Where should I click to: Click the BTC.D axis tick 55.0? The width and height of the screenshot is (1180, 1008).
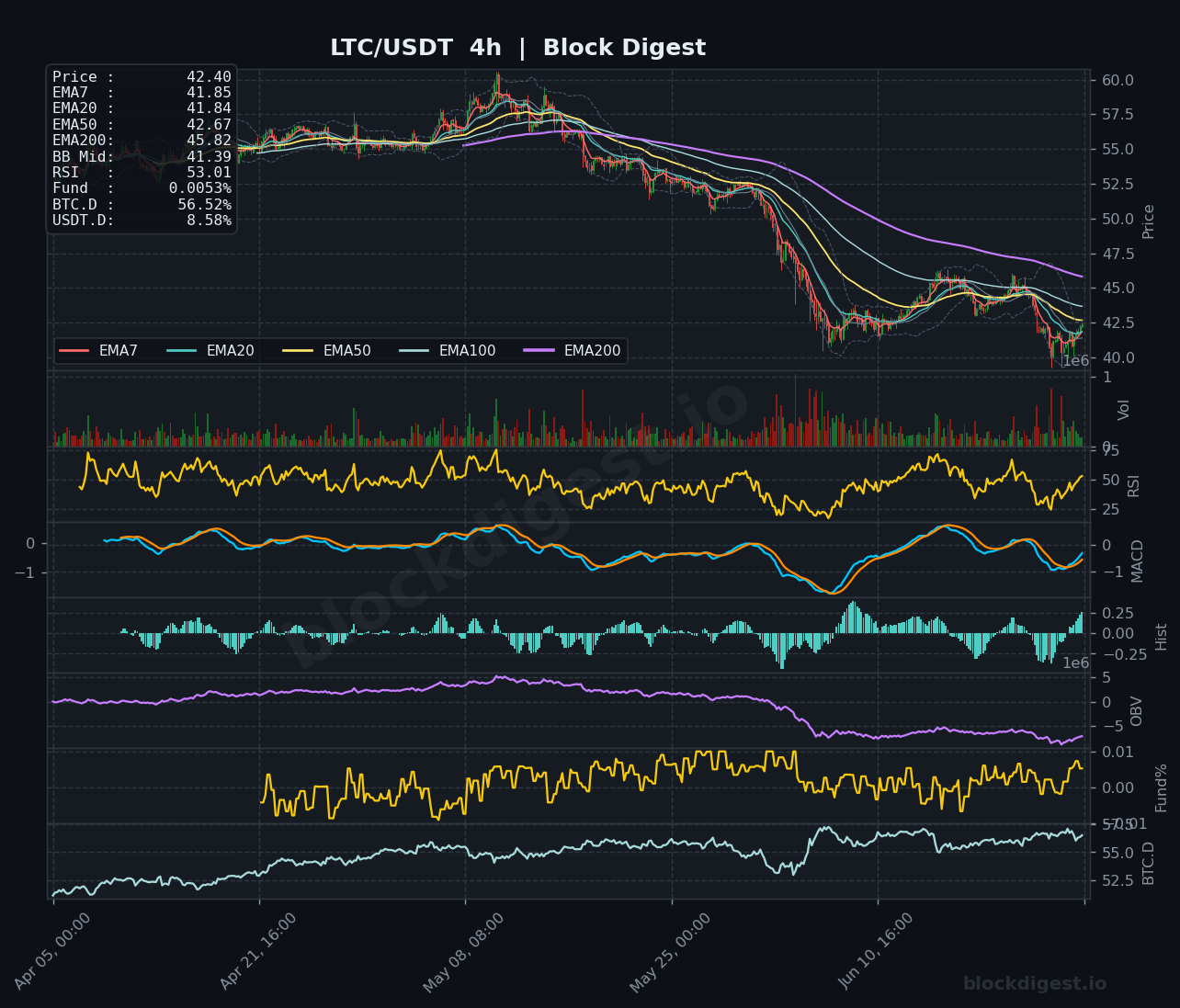tap(1118, 853)
